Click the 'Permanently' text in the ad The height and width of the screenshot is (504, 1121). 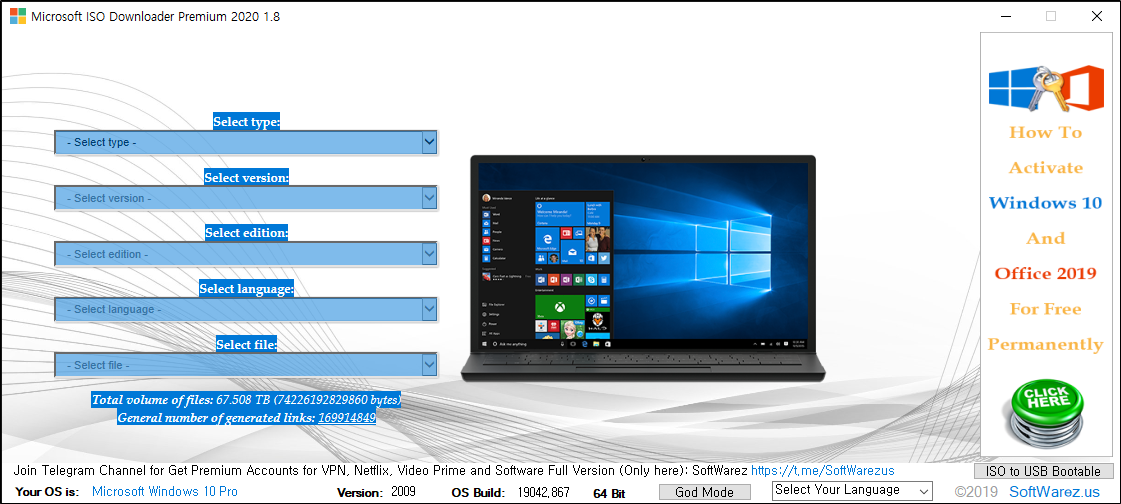tap(1045, 345)
